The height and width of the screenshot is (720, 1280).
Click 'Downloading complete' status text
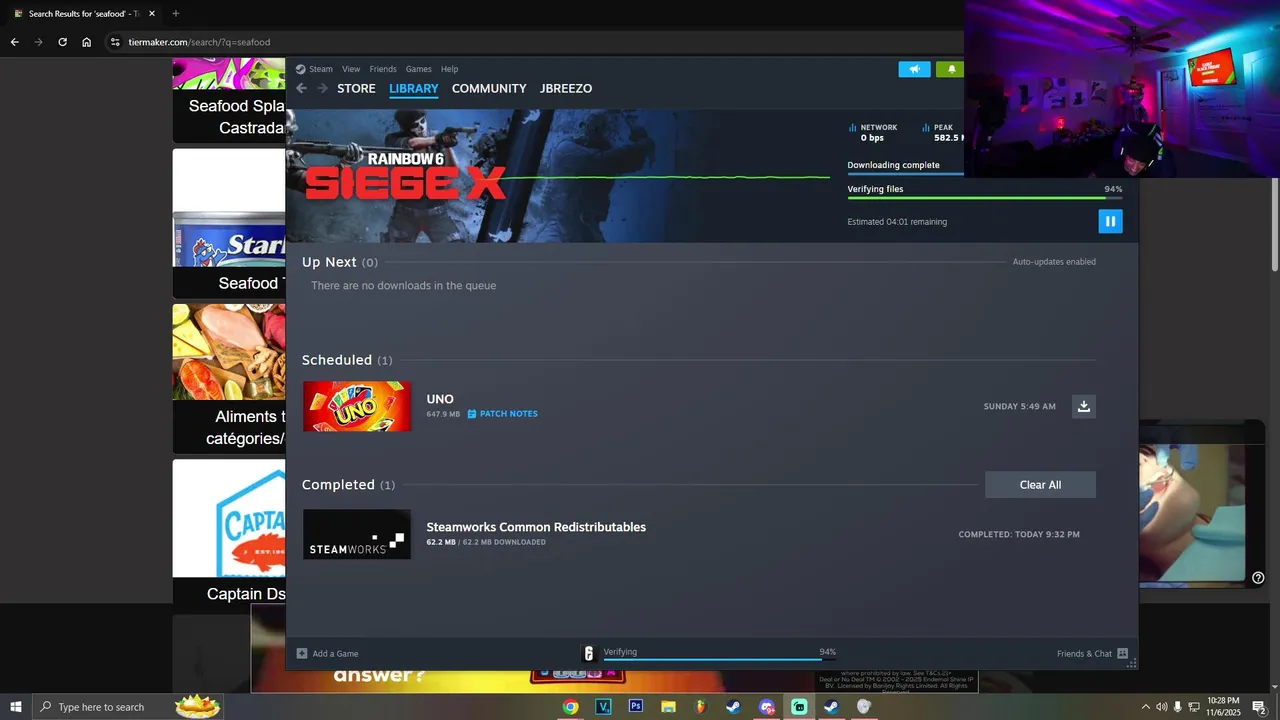point(893,165)
